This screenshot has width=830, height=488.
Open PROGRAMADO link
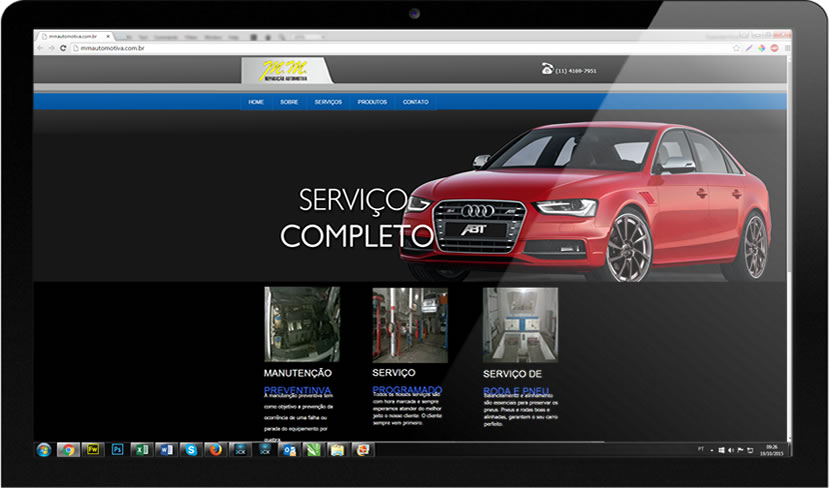tap(407, 390)
